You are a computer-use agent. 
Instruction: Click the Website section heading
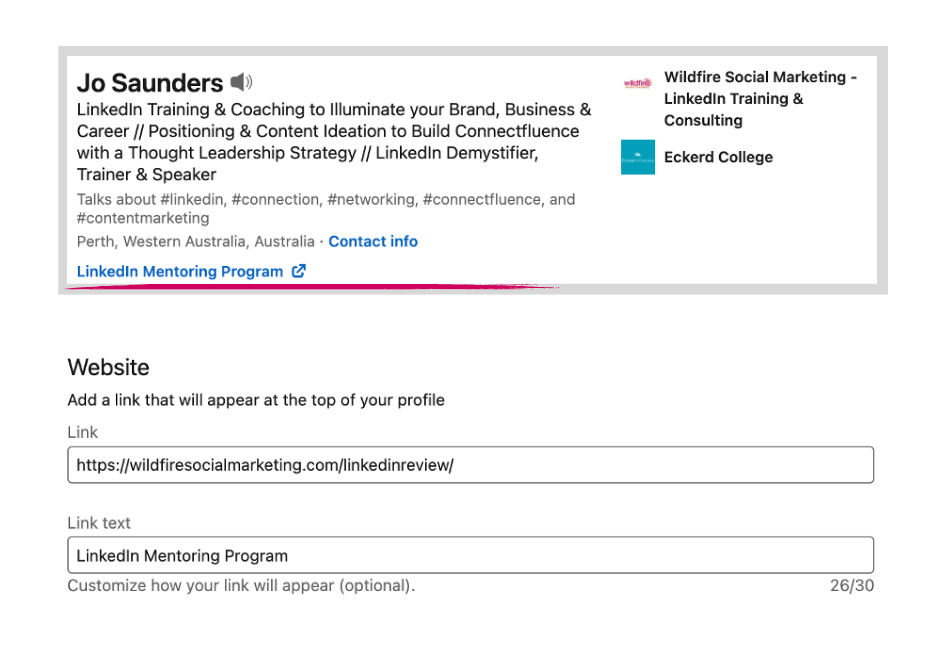[109, 367]
